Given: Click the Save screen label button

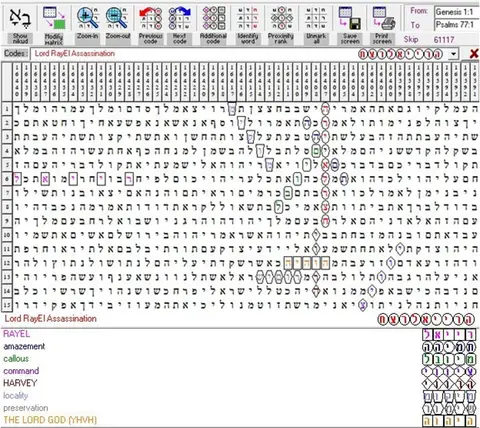Looking at the screenshot, I should [350, 39].
